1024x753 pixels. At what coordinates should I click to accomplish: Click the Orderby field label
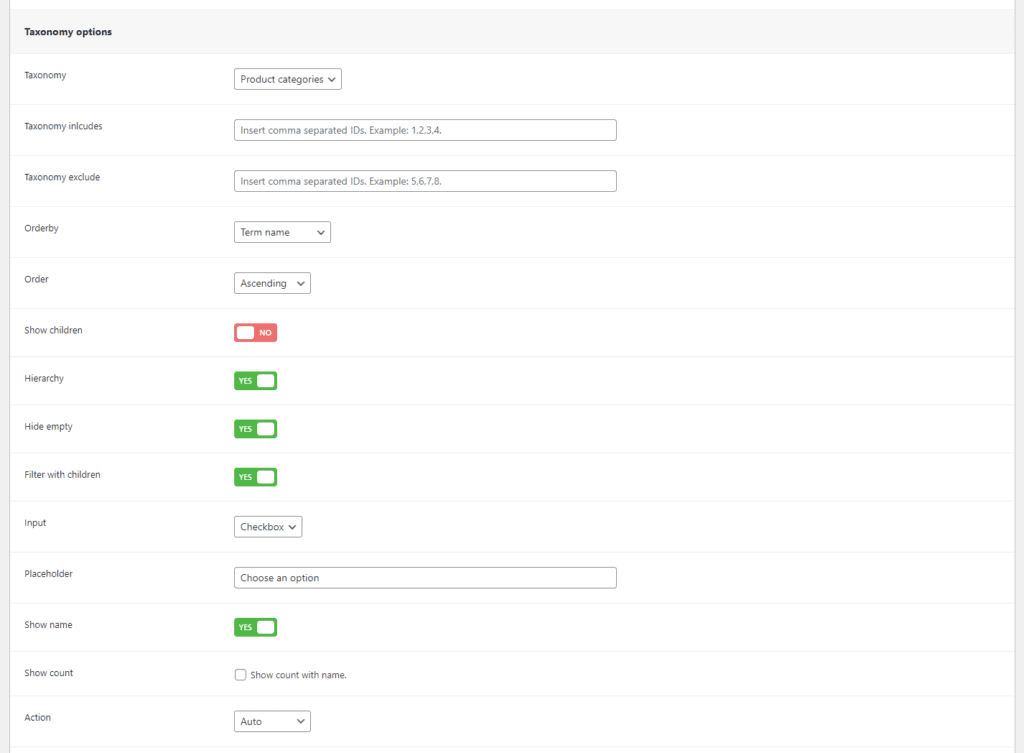click(41, 228)
